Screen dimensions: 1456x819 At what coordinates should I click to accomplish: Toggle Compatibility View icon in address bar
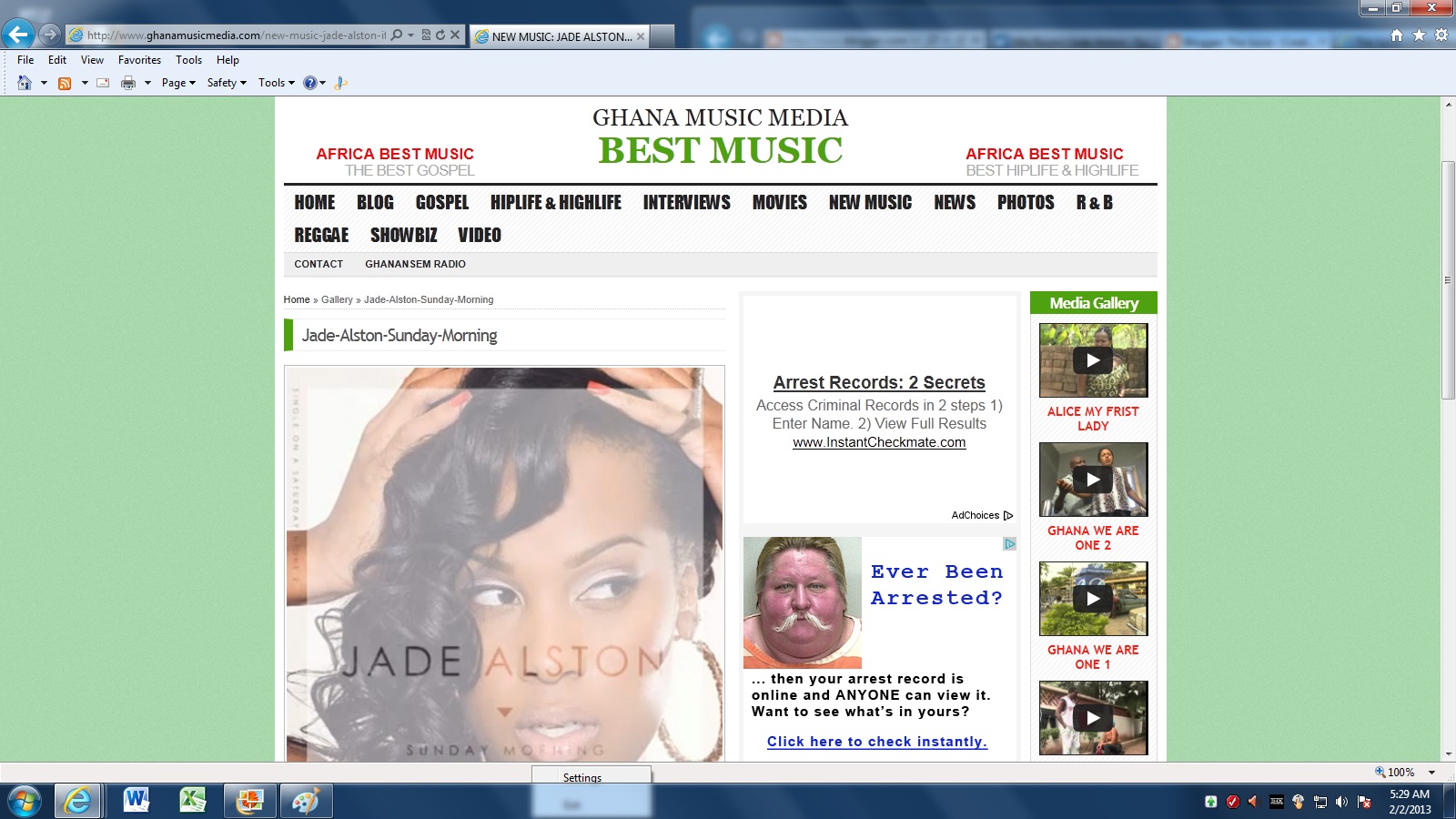[426, 35]
